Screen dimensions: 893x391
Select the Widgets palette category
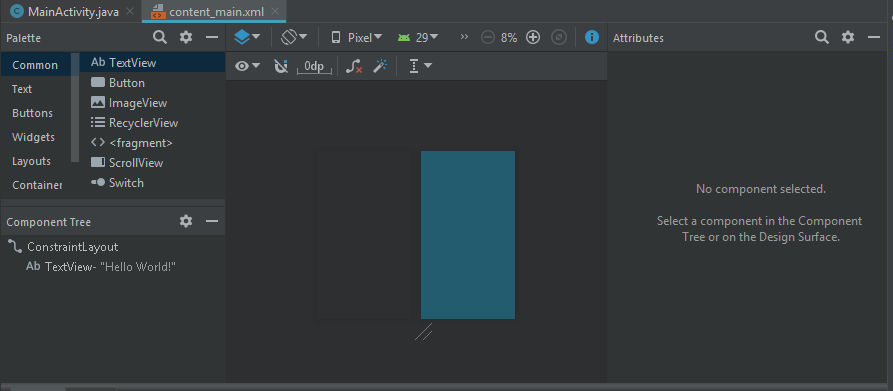pyautogui.click(x=34, y=137)
